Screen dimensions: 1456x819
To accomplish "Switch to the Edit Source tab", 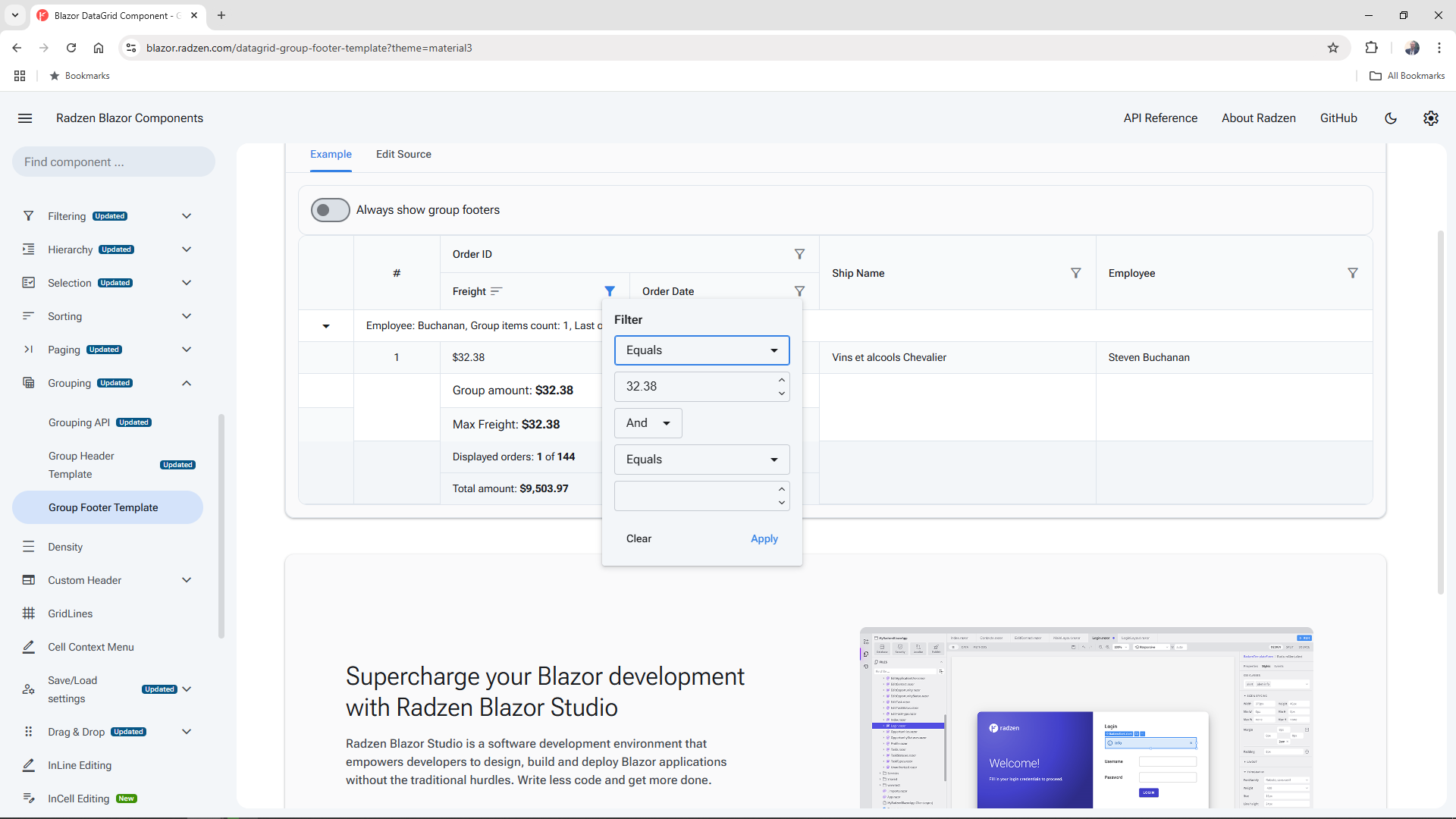I will click(x=403, y=154).
